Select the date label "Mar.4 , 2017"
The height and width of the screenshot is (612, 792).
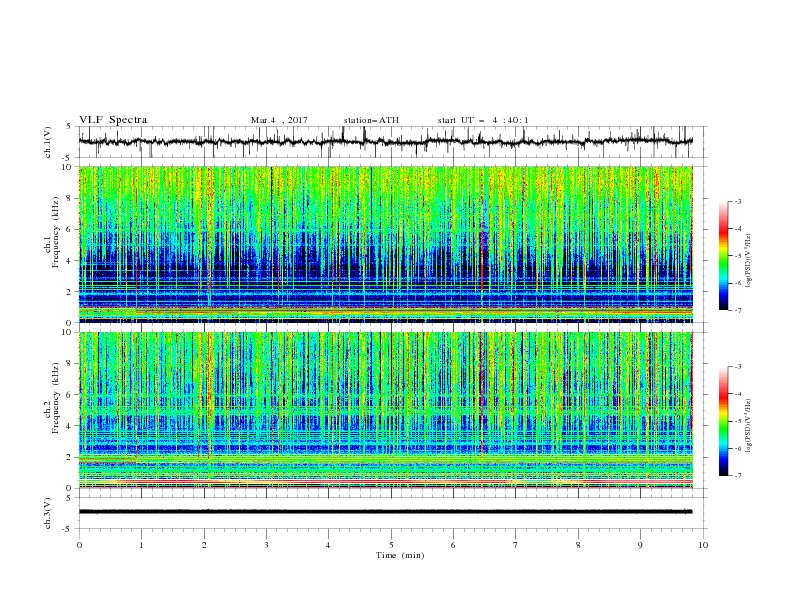click(279, 120)
